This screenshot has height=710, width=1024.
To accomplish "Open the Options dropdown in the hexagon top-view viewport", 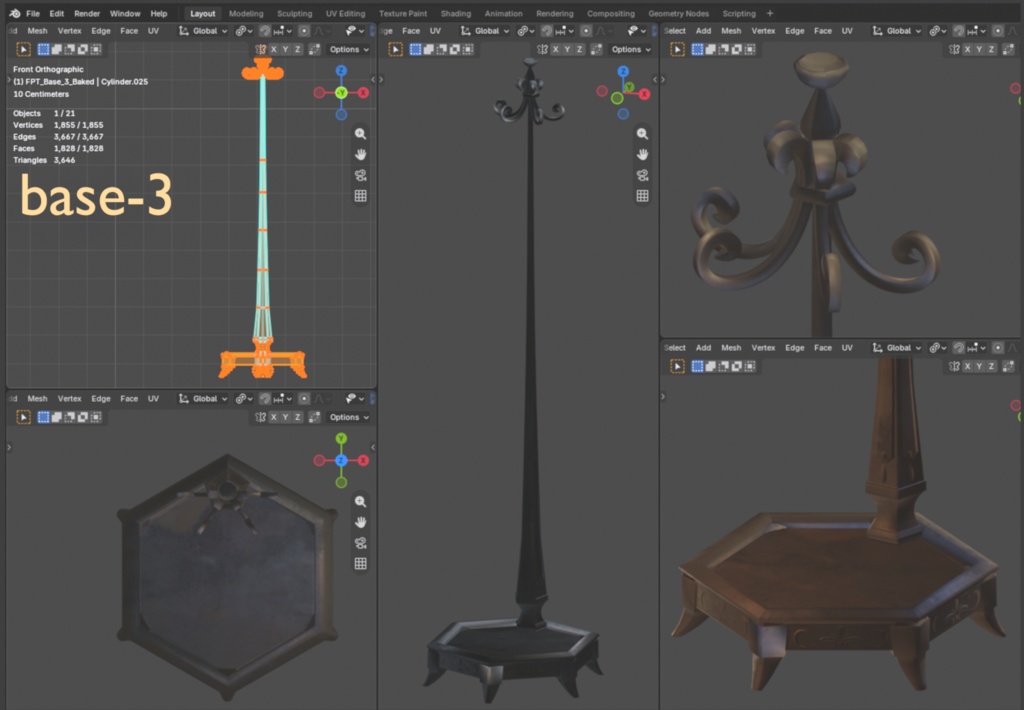I will [x=349, y=417].
